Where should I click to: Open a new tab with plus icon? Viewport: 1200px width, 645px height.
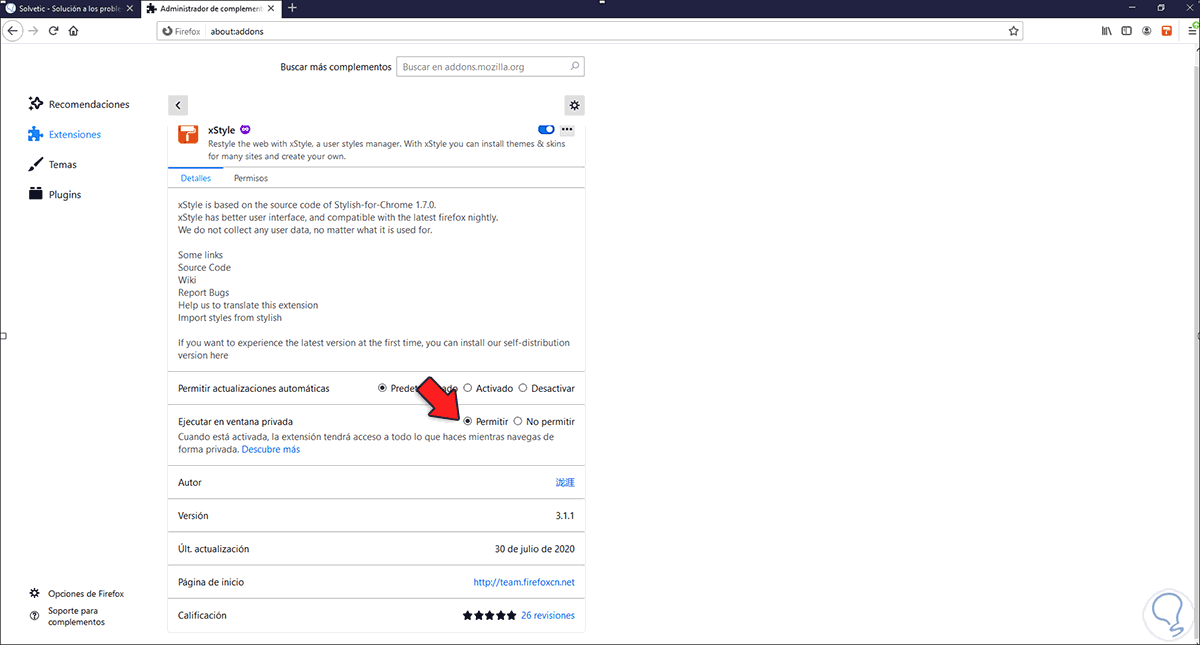pyautogui.click(x=292, y=8)
